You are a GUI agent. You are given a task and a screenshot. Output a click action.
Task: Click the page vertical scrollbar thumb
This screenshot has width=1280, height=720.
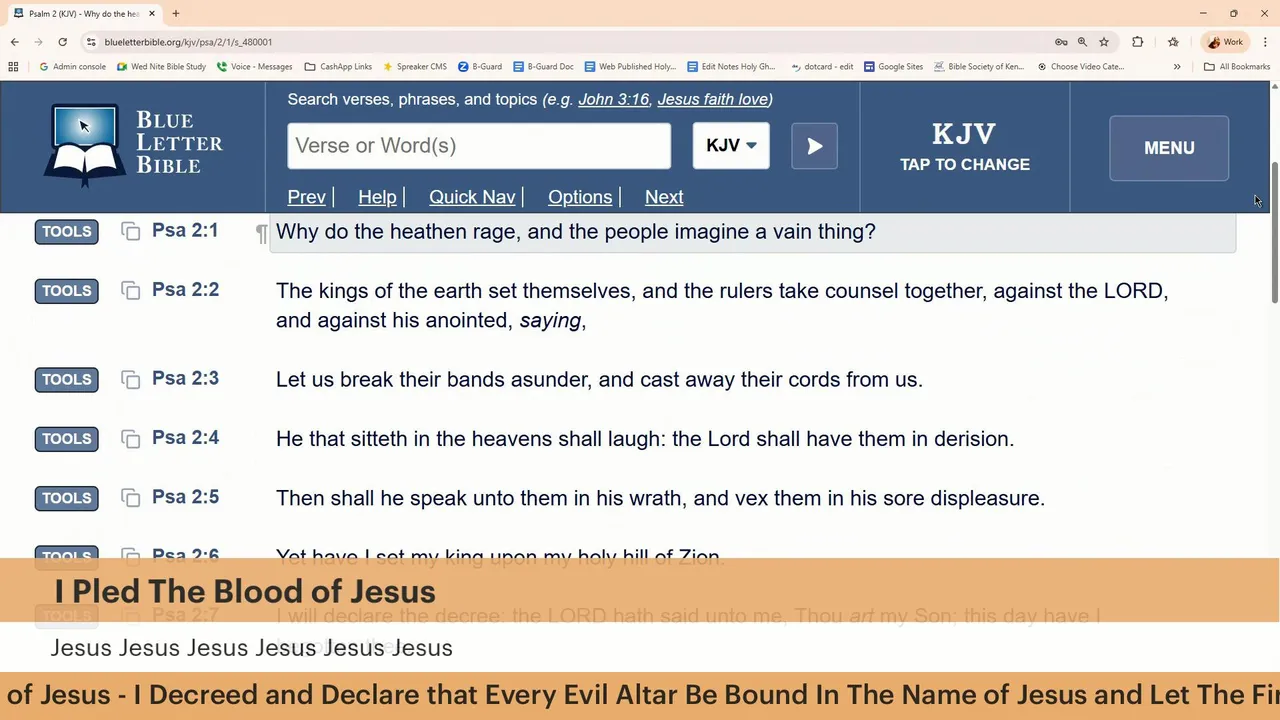point(1274,231)
